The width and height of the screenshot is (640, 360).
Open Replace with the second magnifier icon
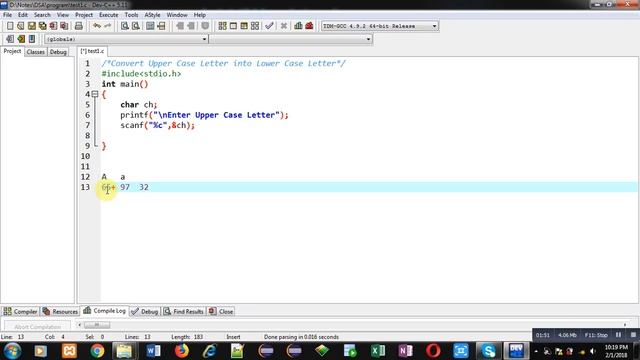coord(136,26)
